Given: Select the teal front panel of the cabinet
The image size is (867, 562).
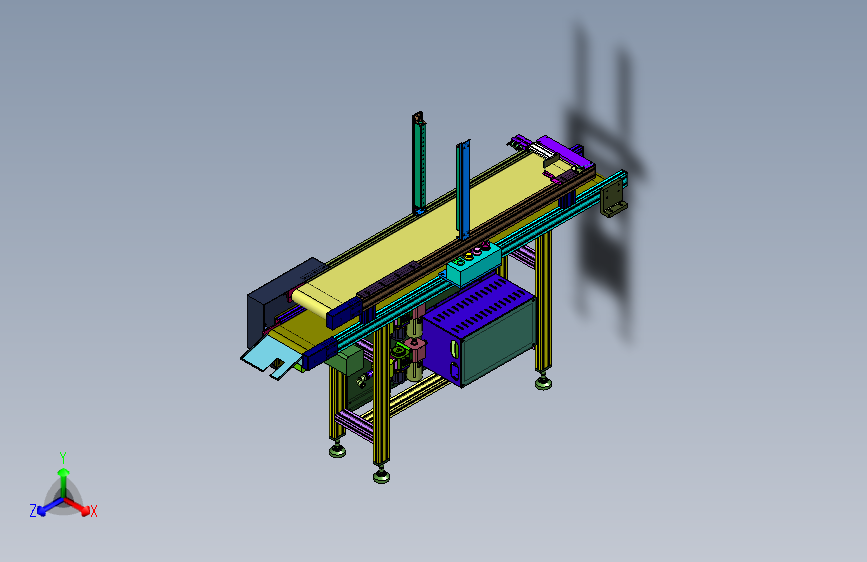Looking at the screenshot, I should [x=498, y=343].
